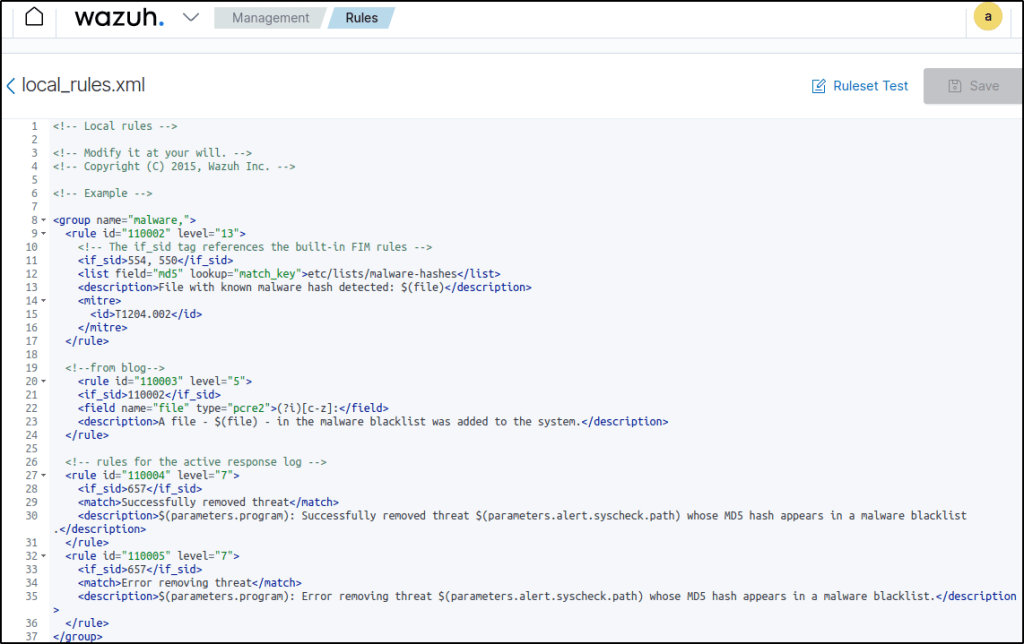Collapse rule 110002 fold arrow at line 9
1024x644 pixels.
coord(43,233)
